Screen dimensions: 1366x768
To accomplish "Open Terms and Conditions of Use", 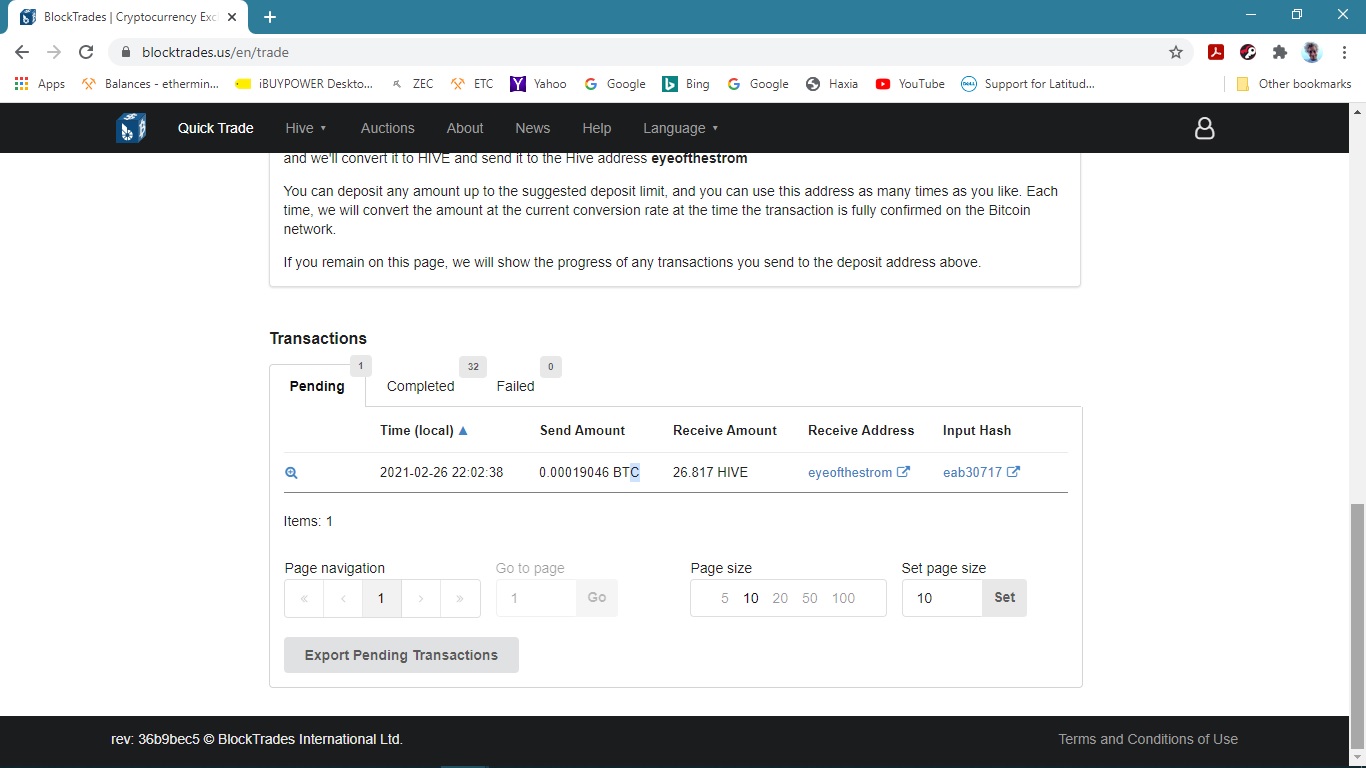I will (1148, 739).
